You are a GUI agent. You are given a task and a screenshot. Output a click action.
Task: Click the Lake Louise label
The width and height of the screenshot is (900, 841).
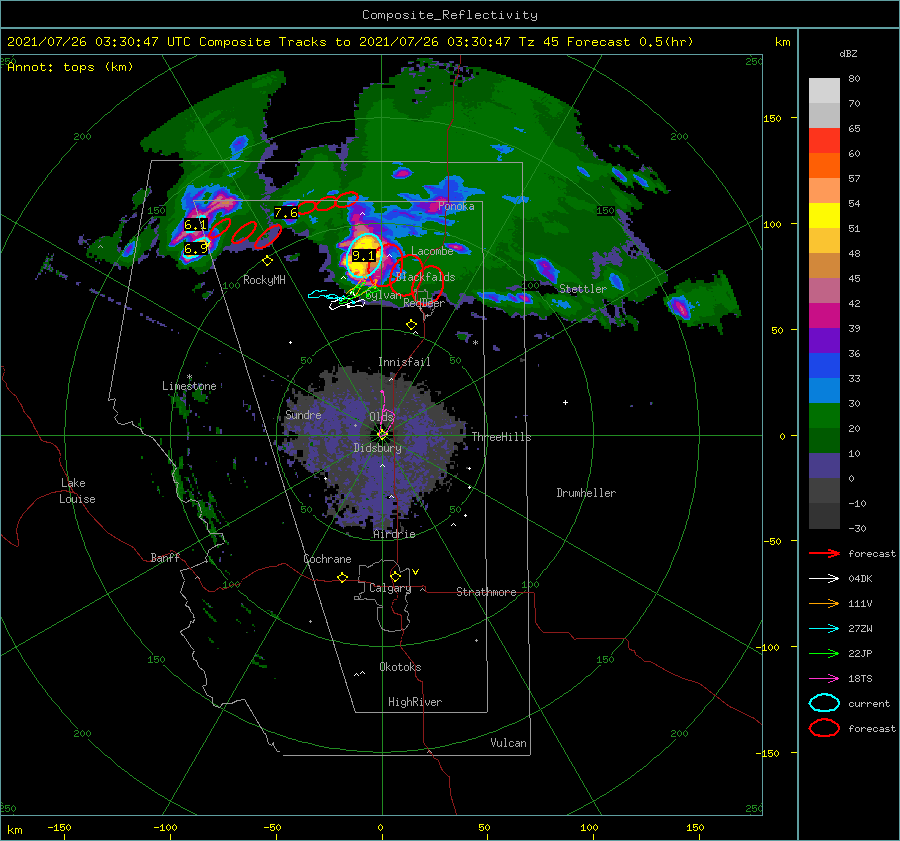click(77, 491)
